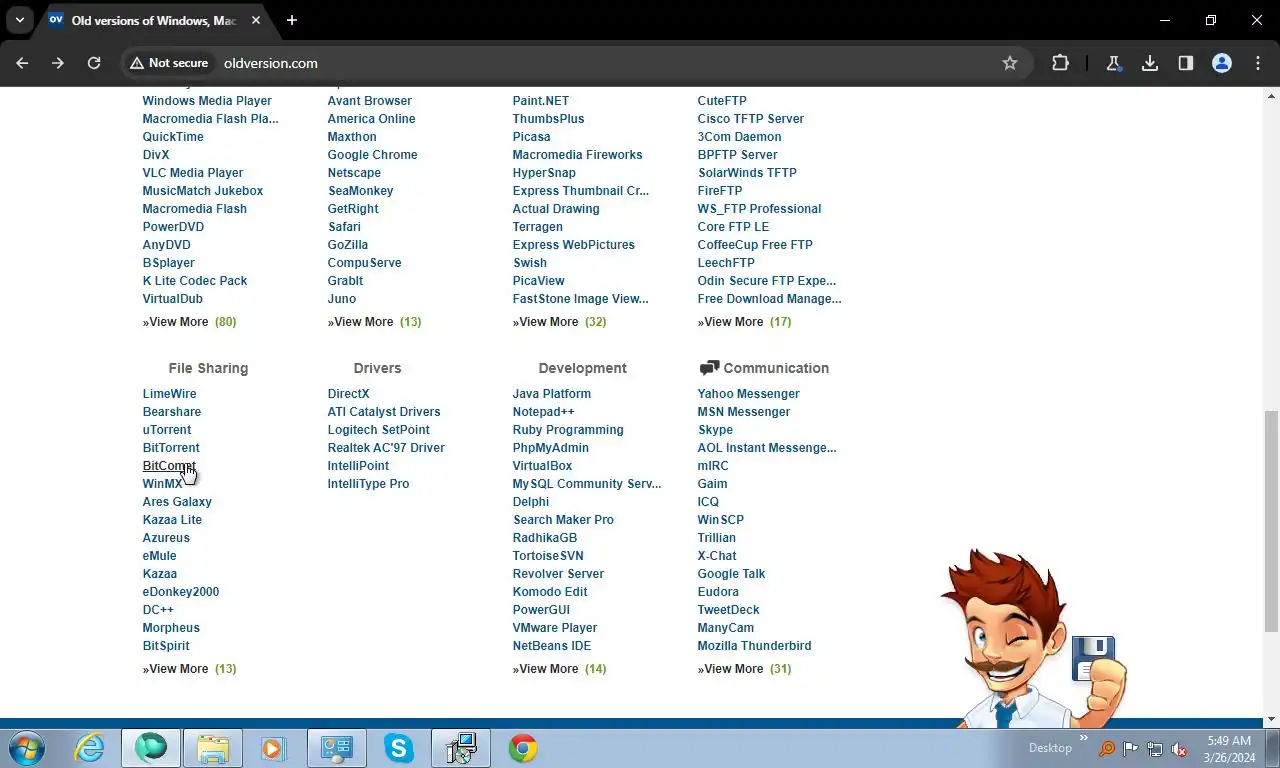
Task: Open the VirtualBox link
Action: click(x=542, y=466)
